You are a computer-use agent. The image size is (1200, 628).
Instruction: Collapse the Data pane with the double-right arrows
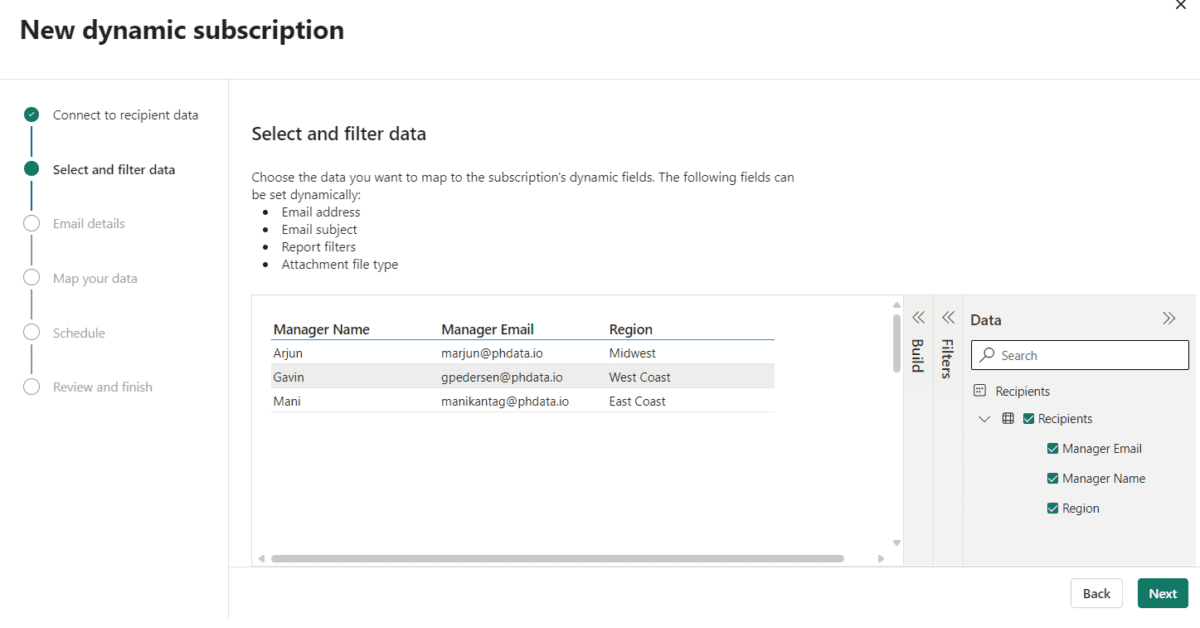[1169, 317]
